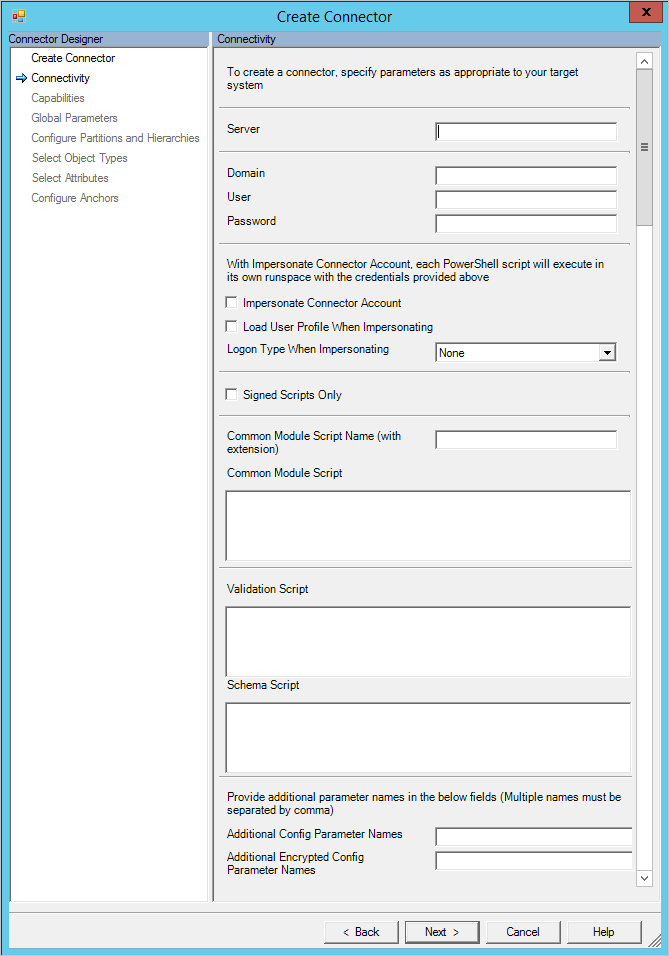Click the scrollbar down arrow
The width and height of the screenshot is (669, 956).
click(644, 879)
